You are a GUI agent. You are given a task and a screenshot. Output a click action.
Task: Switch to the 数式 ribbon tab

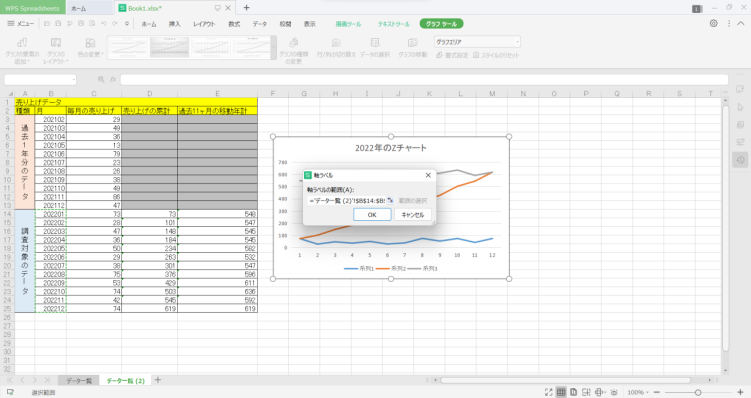(x=234, y=24)
